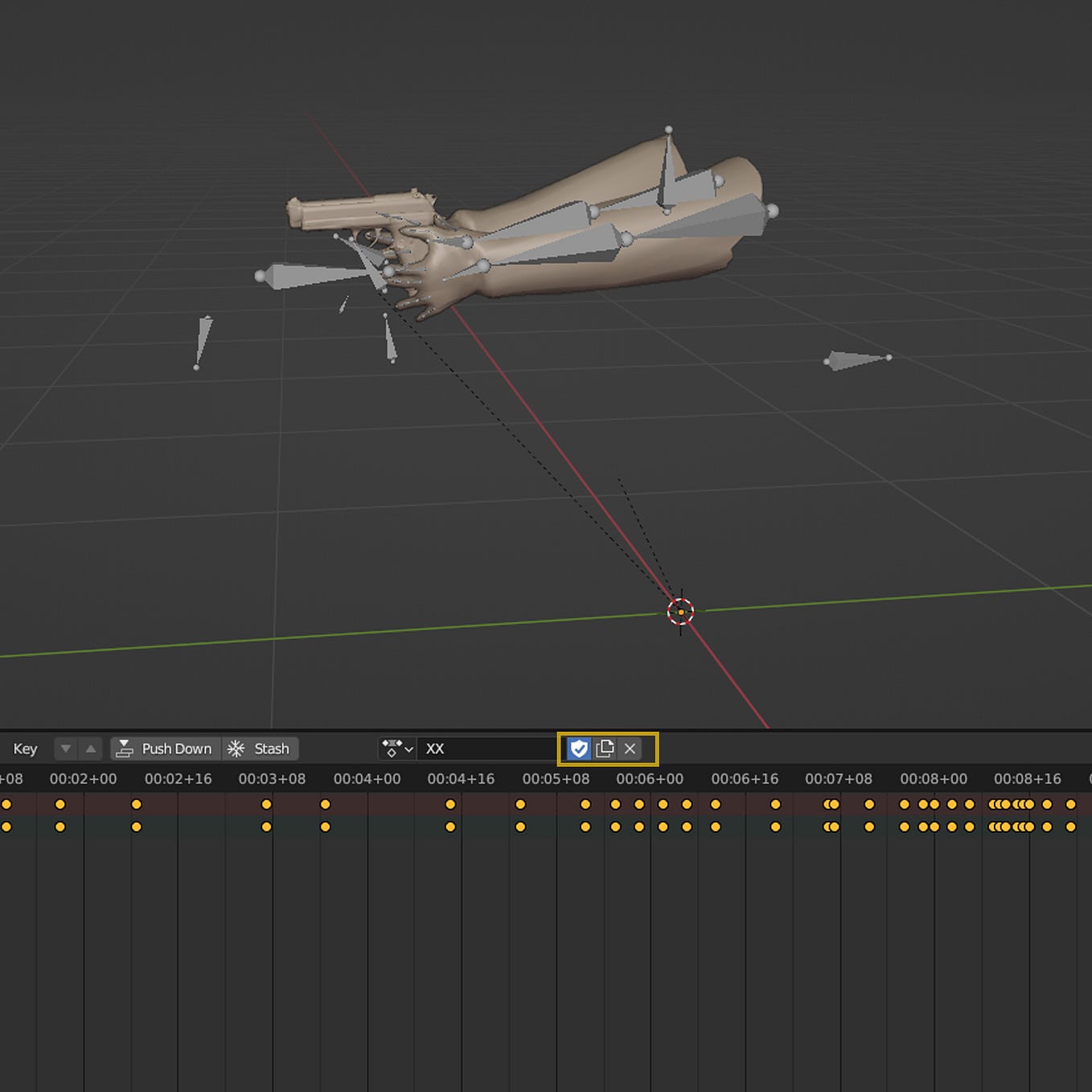Select a keyframe dot under 00:04+00
Viewport: 1092px width, 1092px height.
325,804
